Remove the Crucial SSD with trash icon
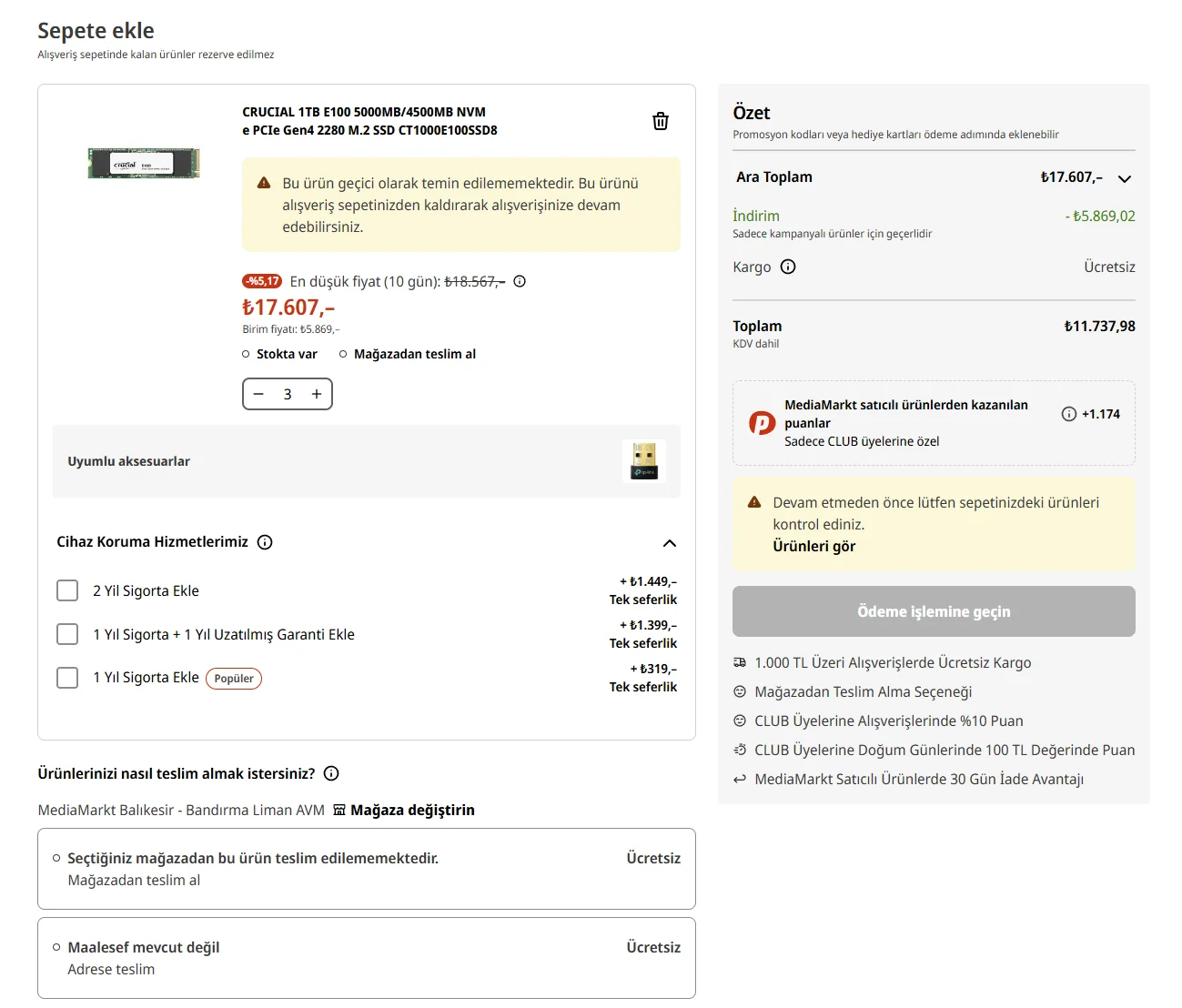The image size is (1182, 1008). [x=661, y=121]
